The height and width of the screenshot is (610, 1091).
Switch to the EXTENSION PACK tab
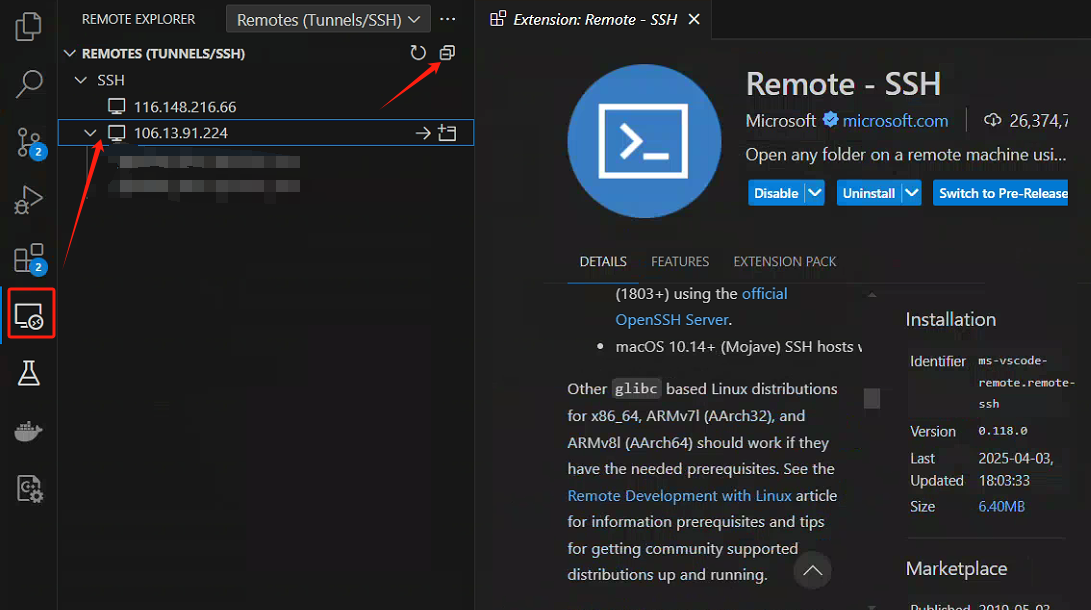[784, 262]
